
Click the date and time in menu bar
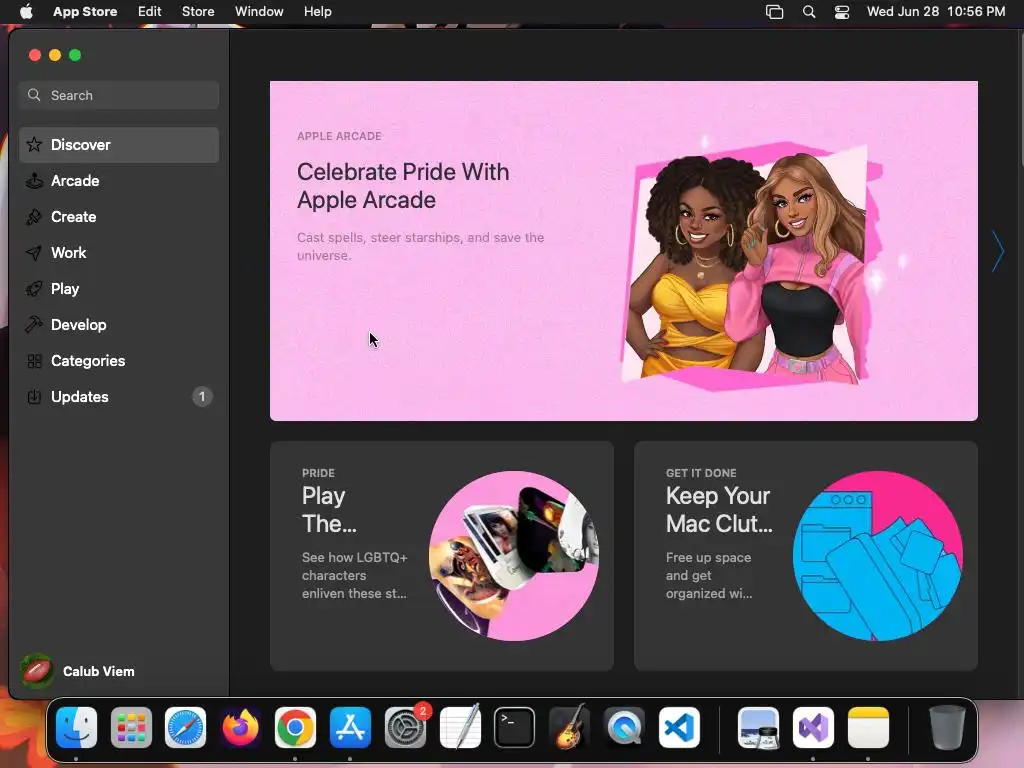(936, 12)
